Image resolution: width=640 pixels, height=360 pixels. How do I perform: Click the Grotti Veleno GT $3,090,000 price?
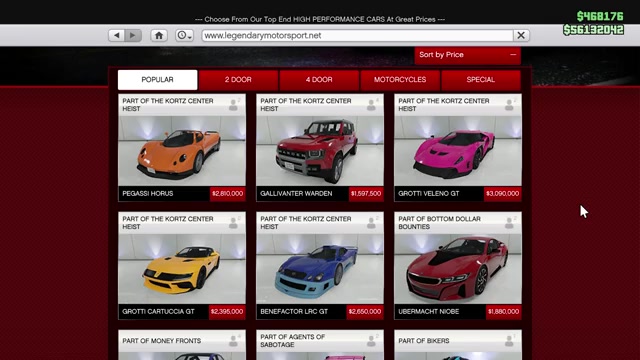502,194
